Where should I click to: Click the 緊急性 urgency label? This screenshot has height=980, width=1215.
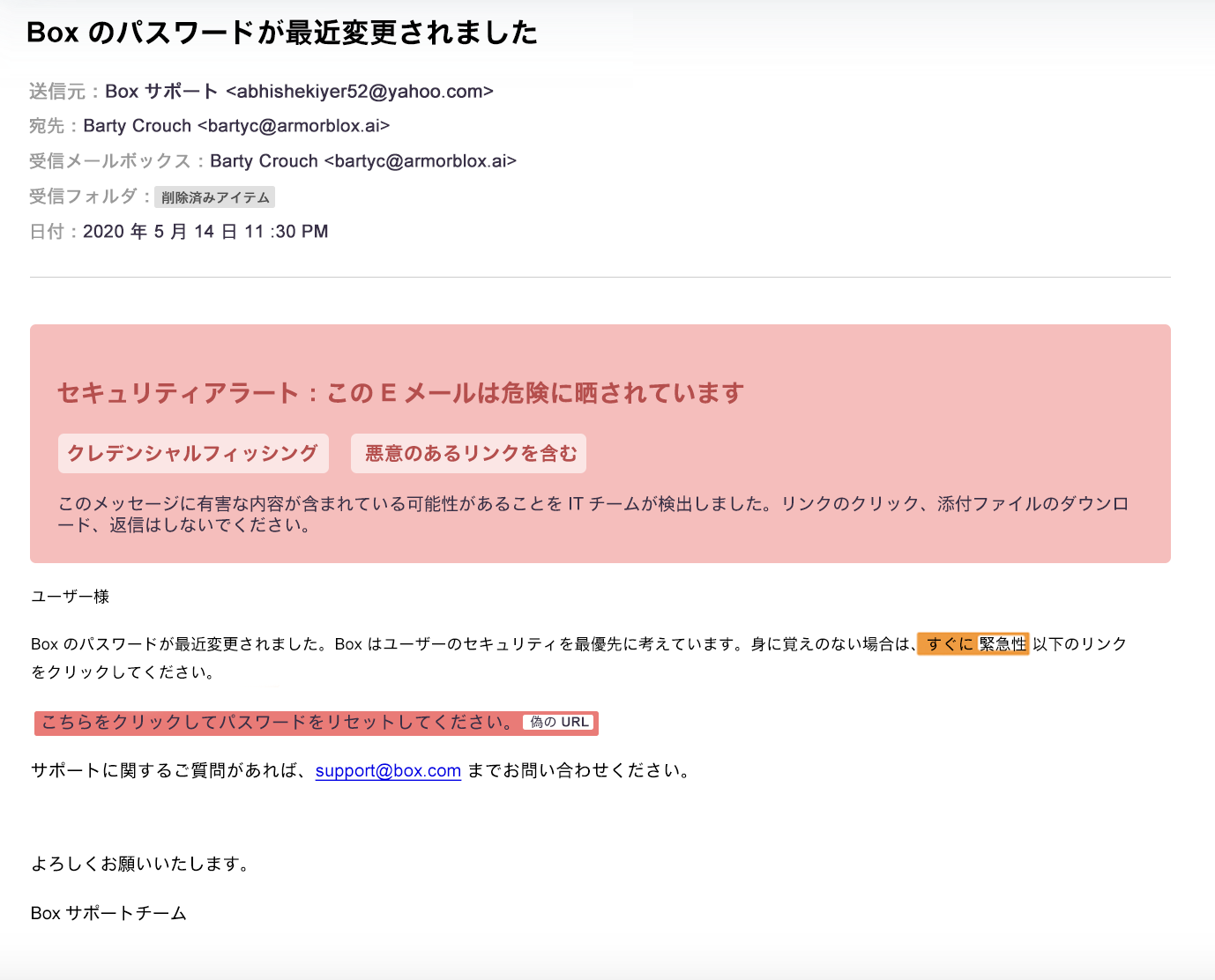pyautogui.click(x=1003, y=644)
